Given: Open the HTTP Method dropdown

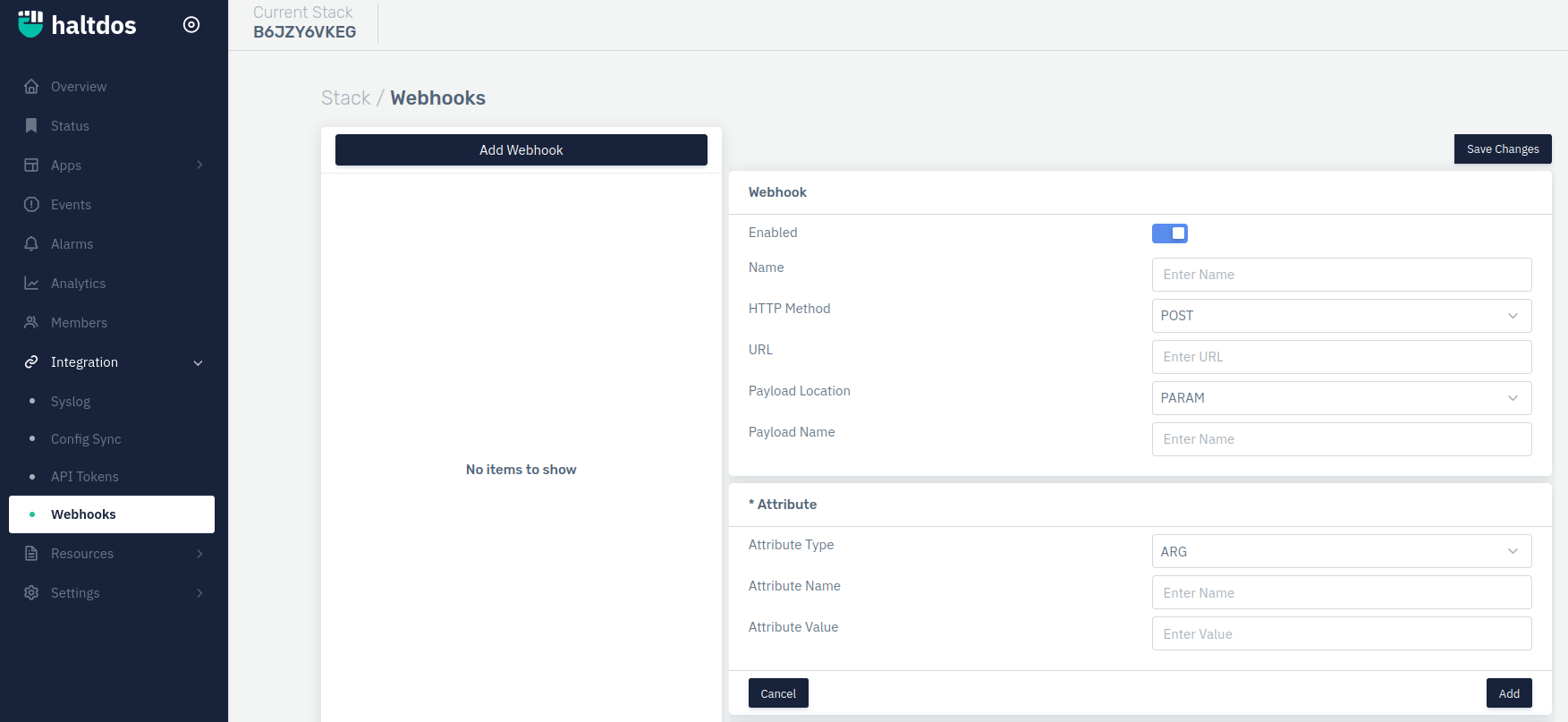Looking at the screenshot, I should [1342, 316].
